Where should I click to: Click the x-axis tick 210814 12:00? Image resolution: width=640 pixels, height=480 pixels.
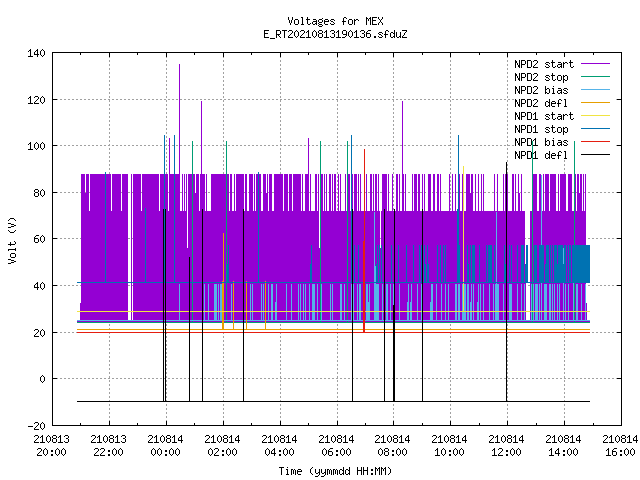pyautogui.click(x=507, y=446)
